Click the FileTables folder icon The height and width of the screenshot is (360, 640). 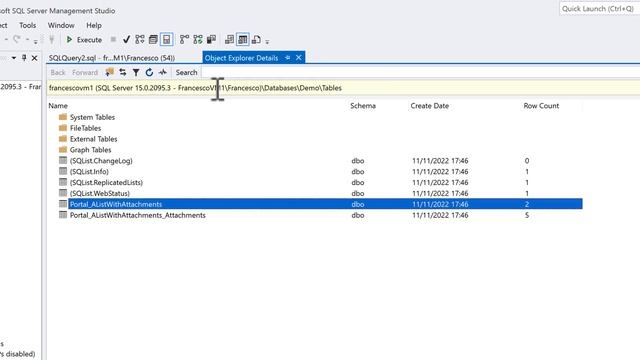click(x=63, y=128)
